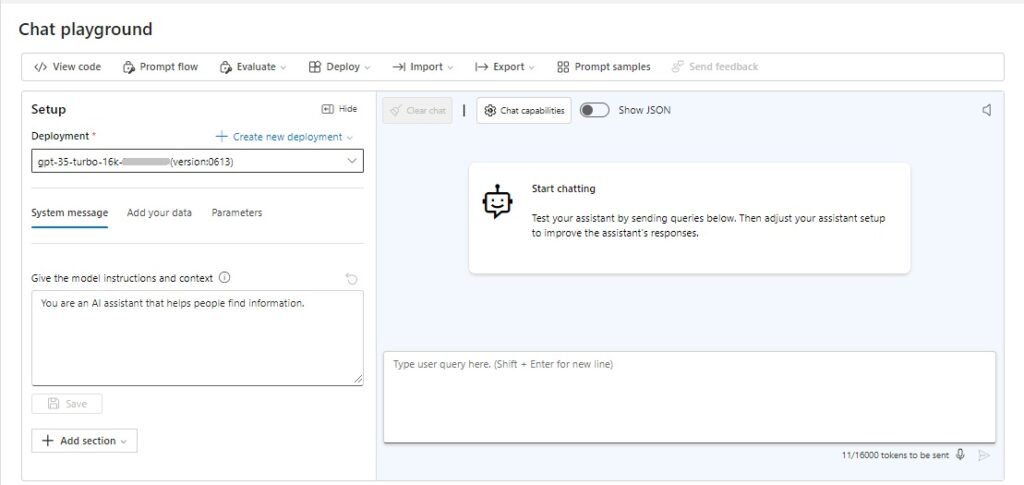The width and height of the screenshot is (1024, 485).
Task: Click the send message arrow icon
Action: [x=984, y=455]
